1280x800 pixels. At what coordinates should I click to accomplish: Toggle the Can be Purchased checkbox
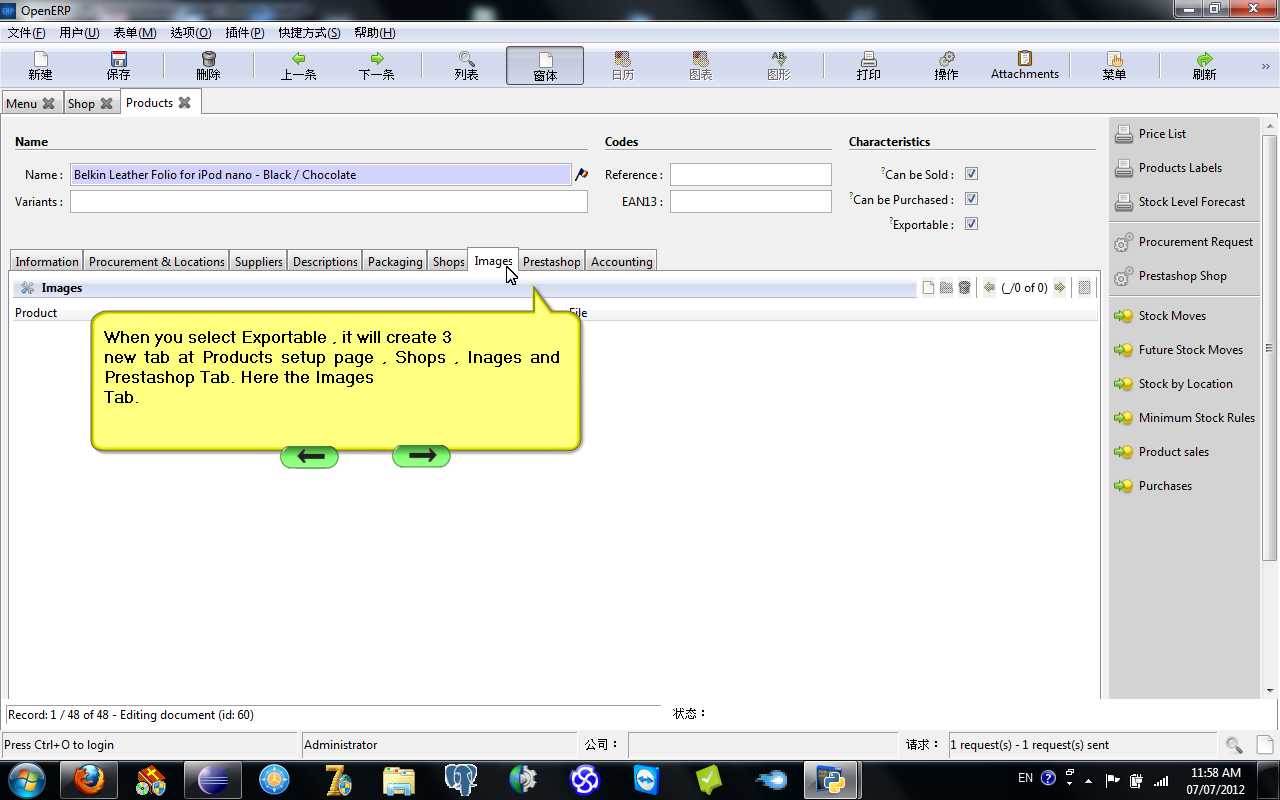(x=971, y=199)
